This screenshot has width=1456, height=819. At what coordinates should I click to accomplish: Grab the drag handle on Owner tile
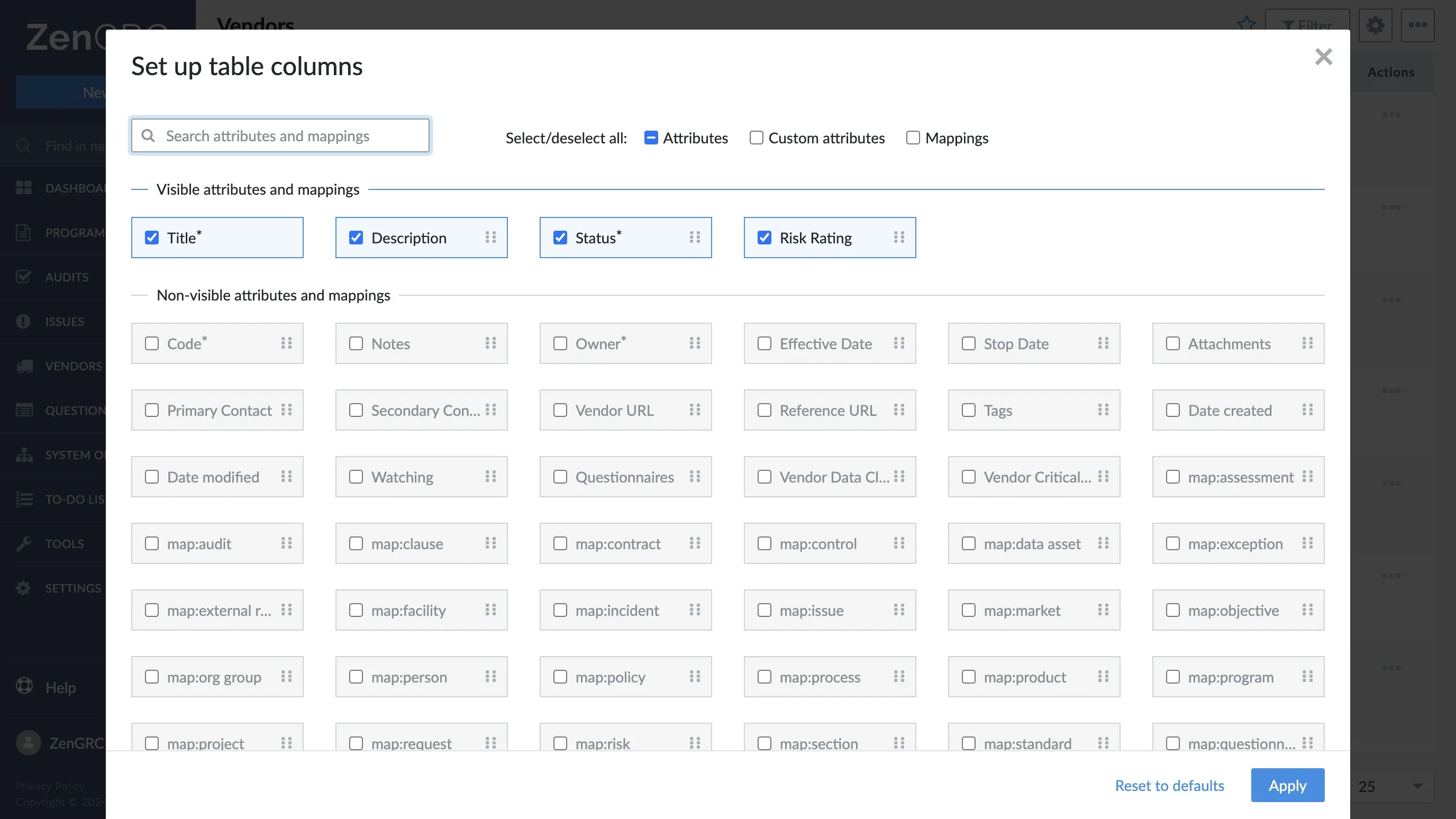coord(695,343)
